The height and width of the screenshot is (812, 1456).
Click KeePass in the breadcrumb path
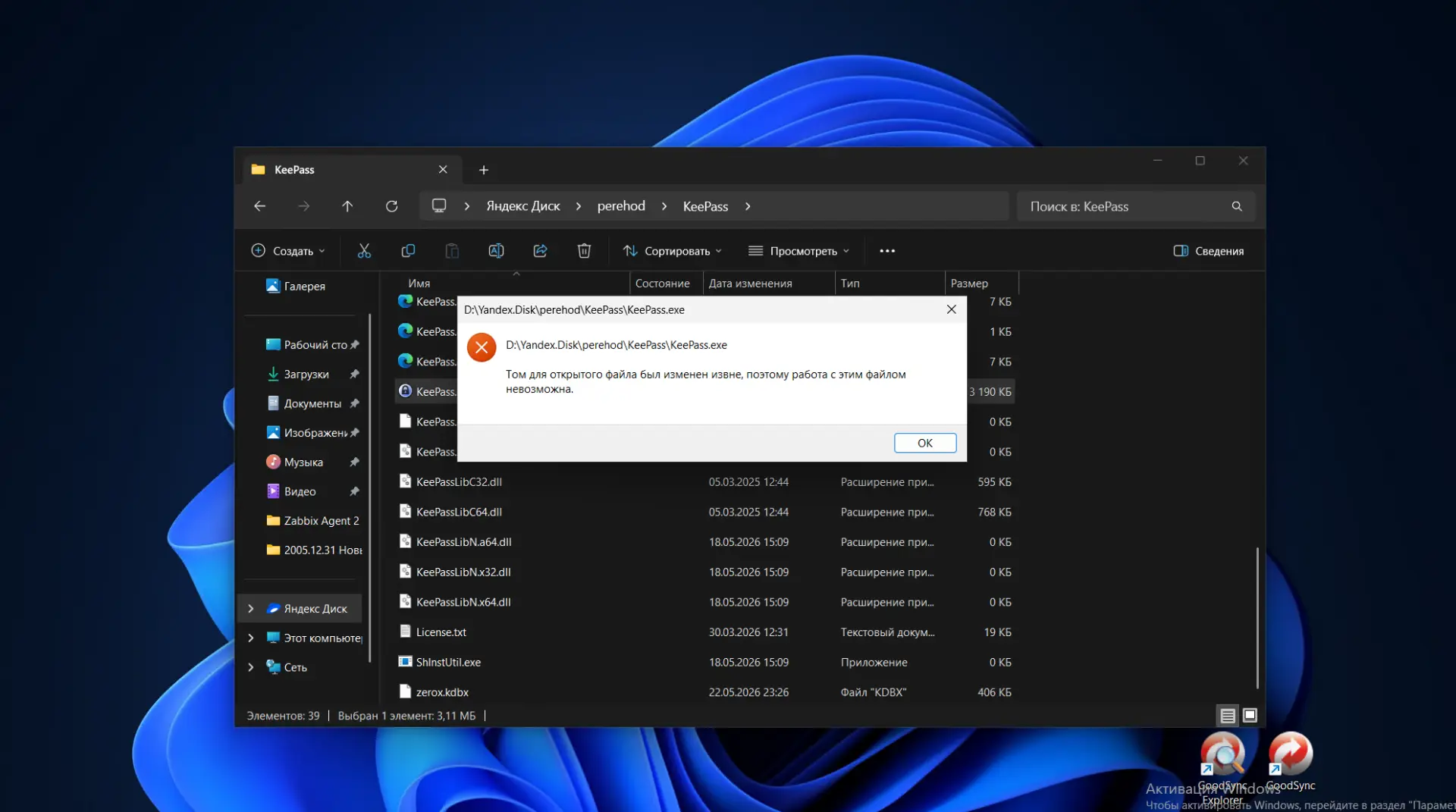pyautogui.click(x=705, y=206)
